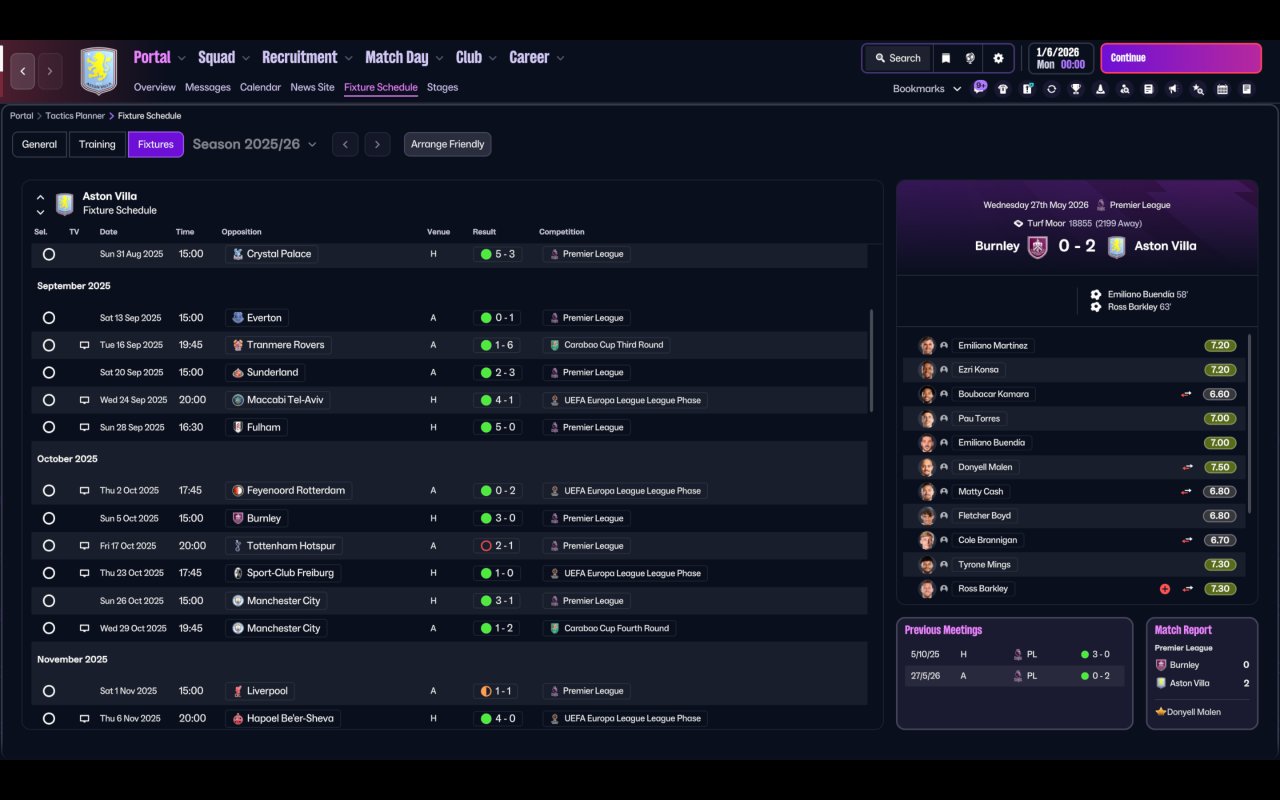The height and width of the screenshot is (800, 1280).
Task: Select the Sunderland fixture radio button
Action: click(x=48, y=373)
